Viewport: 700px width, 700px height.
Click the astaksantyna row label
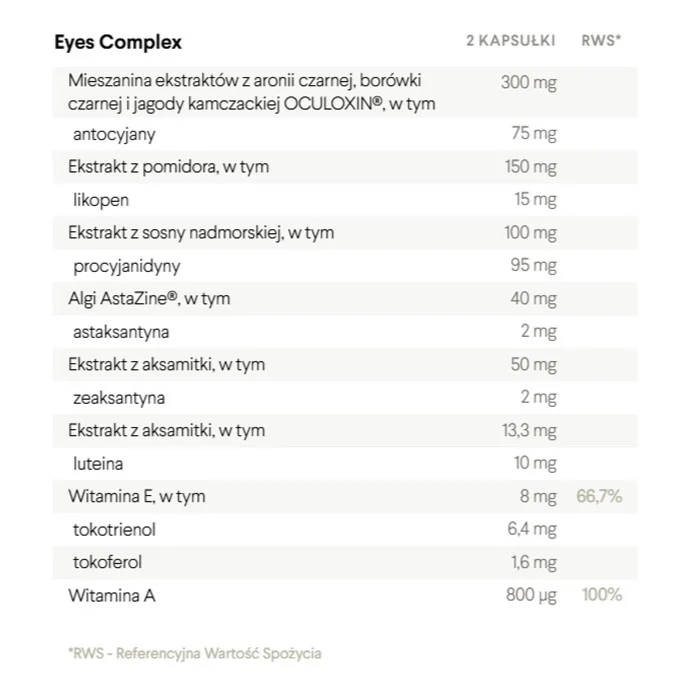[x=121, y=332]
